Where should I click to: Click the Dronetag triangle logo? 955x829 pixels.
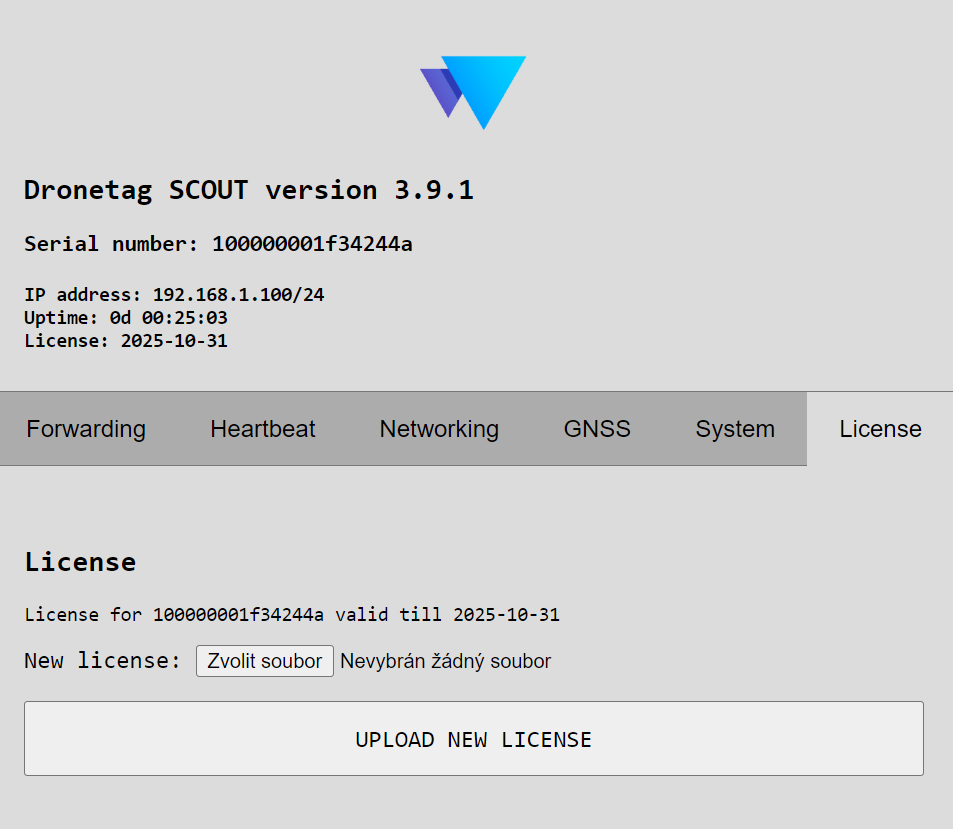tap(473, 92)
